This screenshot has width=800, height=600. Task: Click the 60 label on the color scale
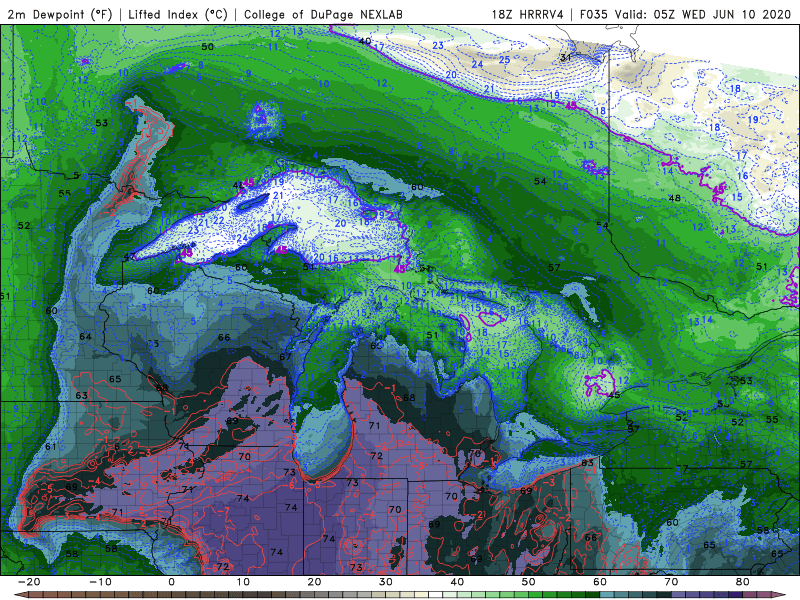(600, 582)
